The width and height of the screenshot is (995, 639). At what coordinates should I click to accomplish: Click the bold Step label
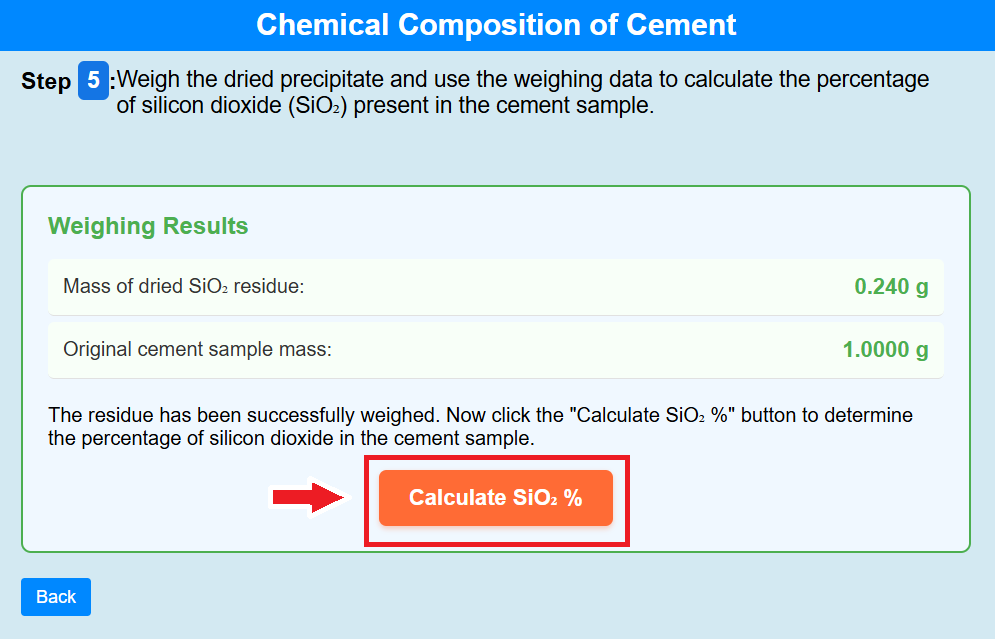pos(46,82)
